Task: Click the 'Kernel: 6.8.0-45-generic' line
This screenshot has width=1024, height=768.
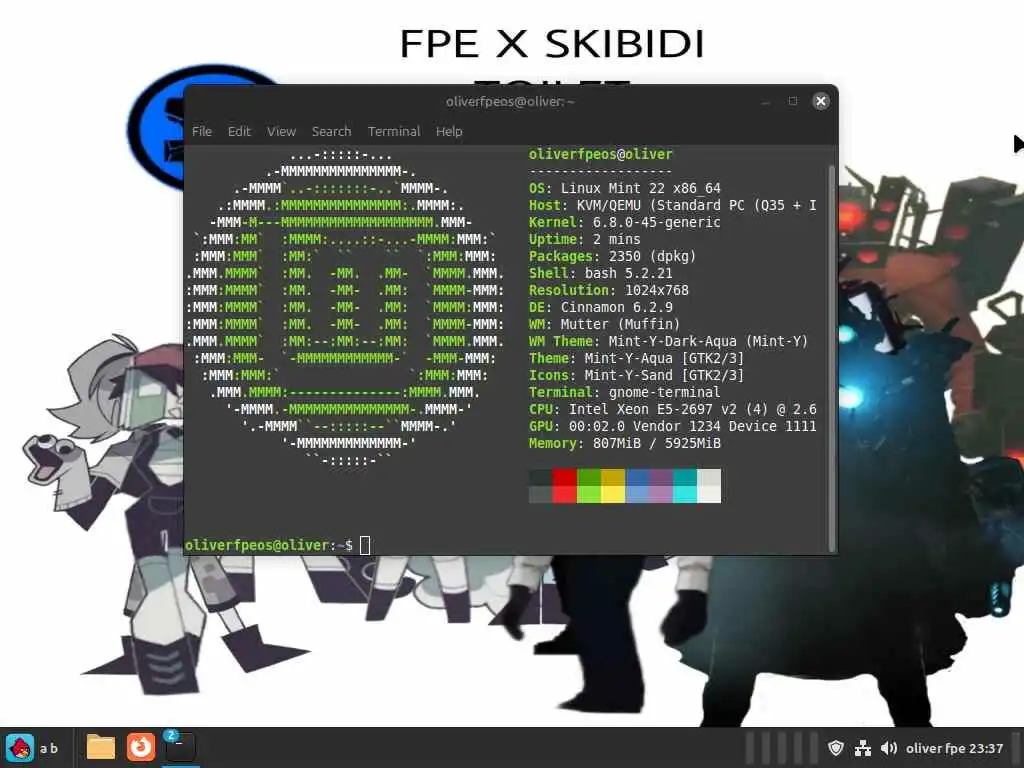Action: (624, 222)
